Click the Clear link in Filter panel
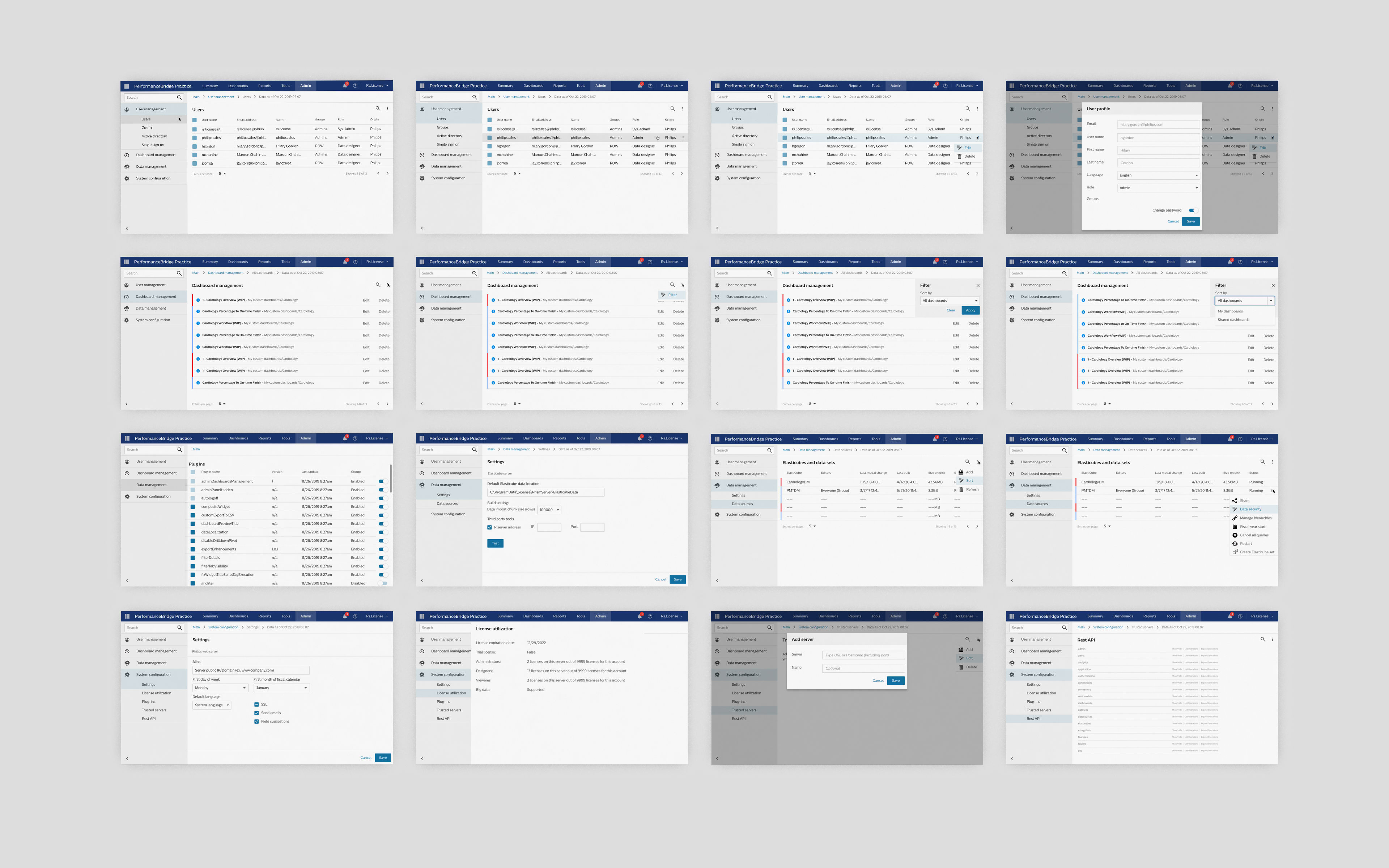This screenshot has height=868, width=1389. tap(951, 310)
